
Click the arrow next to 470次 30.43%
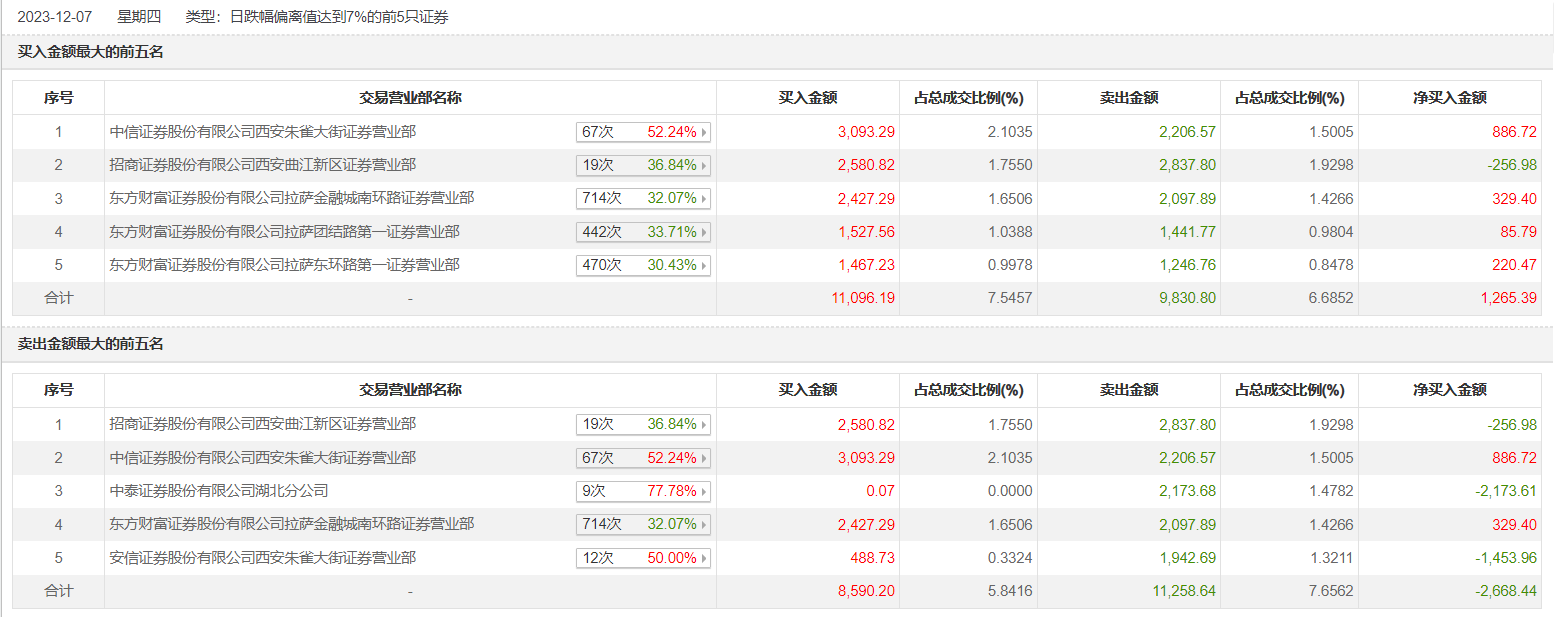[x=704, y=266]
